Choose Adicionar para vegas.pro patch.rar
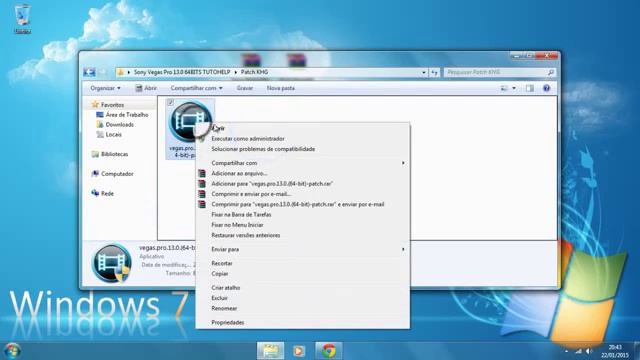Viewport: 640px width, 360px height. tap(303, 184)
